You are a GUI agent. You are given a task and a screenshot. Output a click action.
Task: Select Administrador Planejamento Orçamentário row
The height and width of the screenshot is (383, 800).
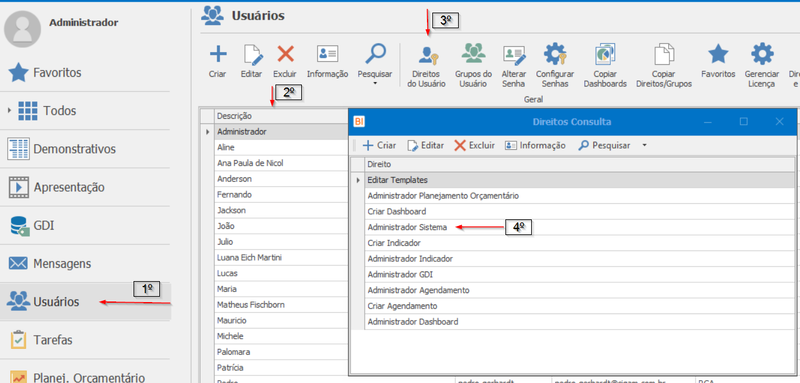click(580, 196)
